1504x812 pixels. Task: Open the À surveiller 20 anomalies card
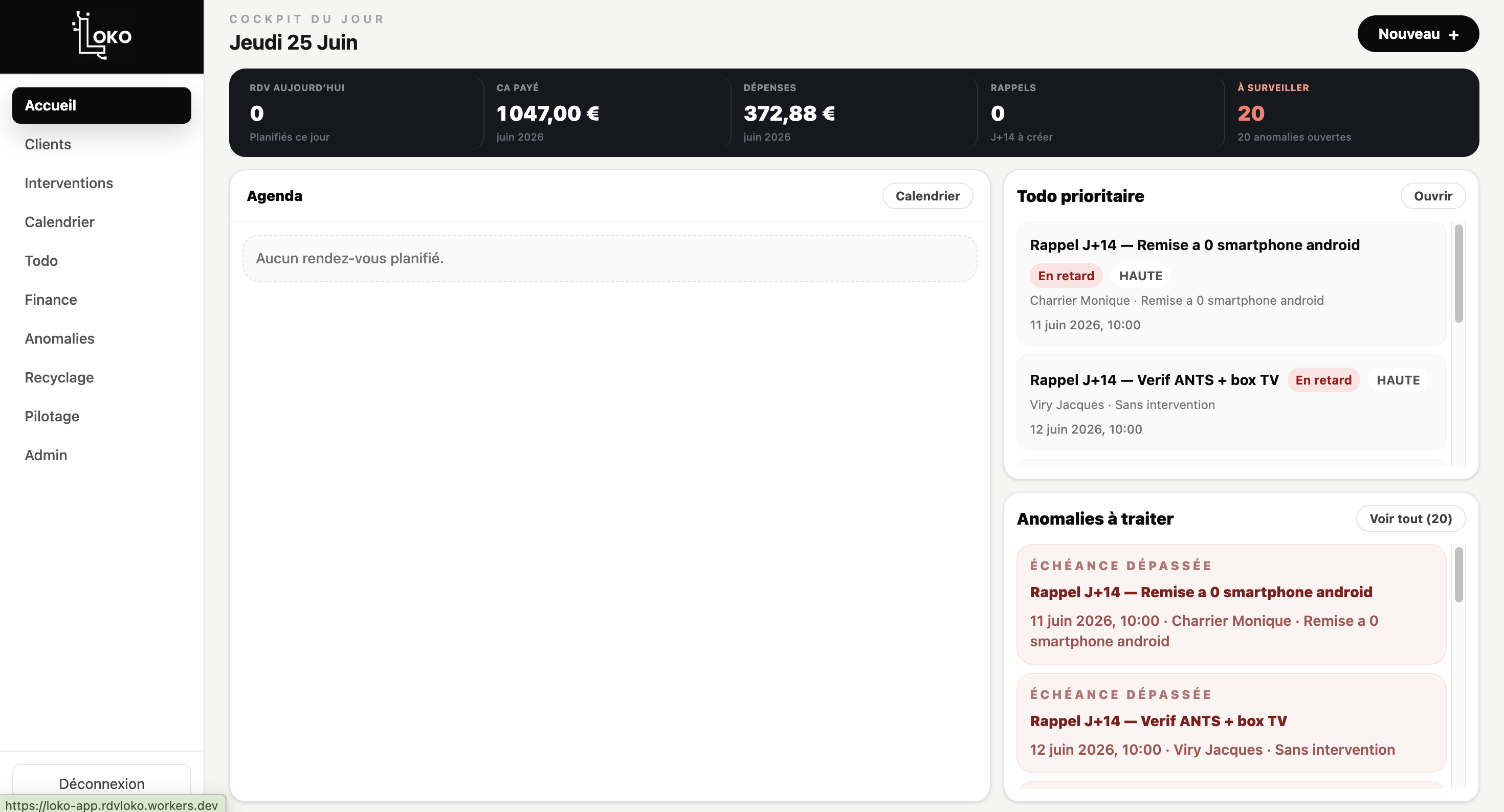(1351, 112)
